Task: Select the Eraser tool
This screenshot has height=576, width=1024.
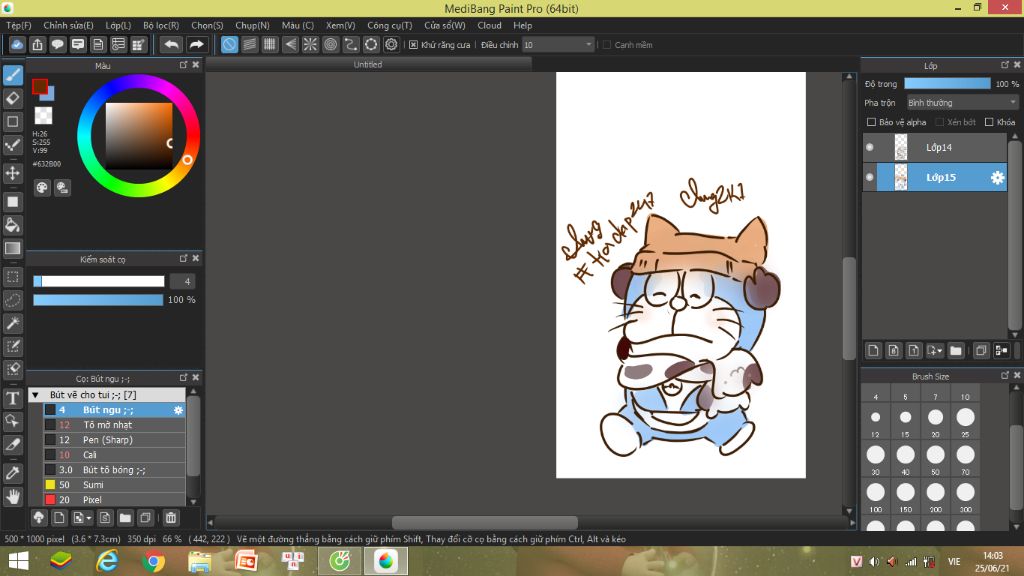Action: 12,99
